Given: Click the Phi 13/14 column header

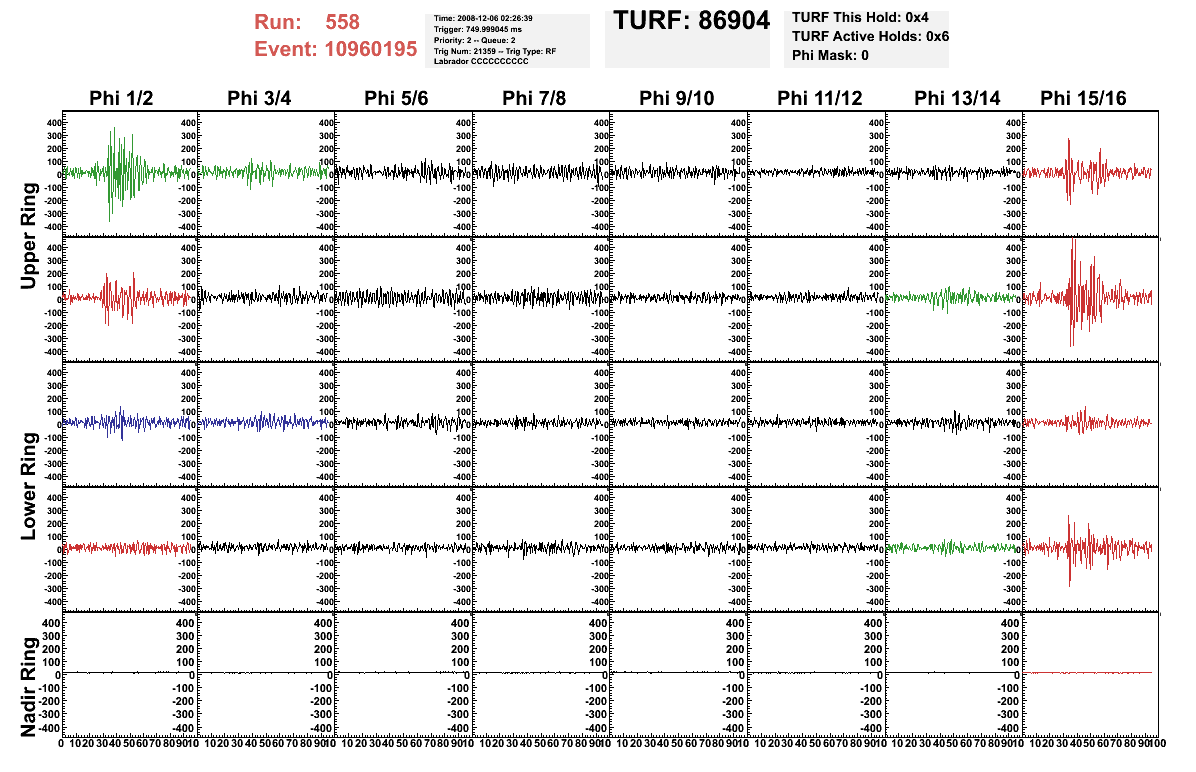Looking at the screenshot, I should (957, 98).
